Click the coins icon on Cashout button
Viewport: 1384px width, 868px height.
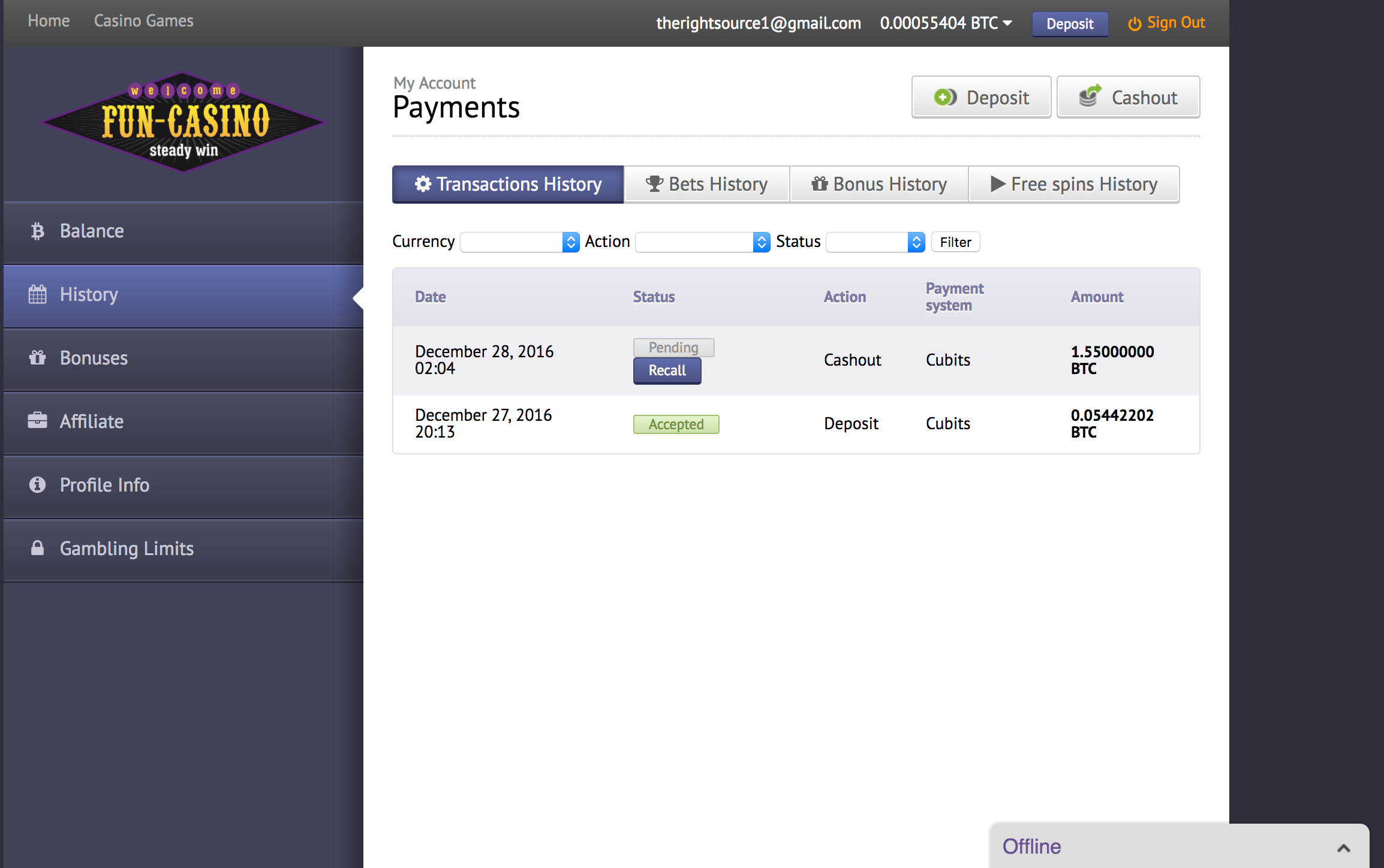tap(1090, 96)
